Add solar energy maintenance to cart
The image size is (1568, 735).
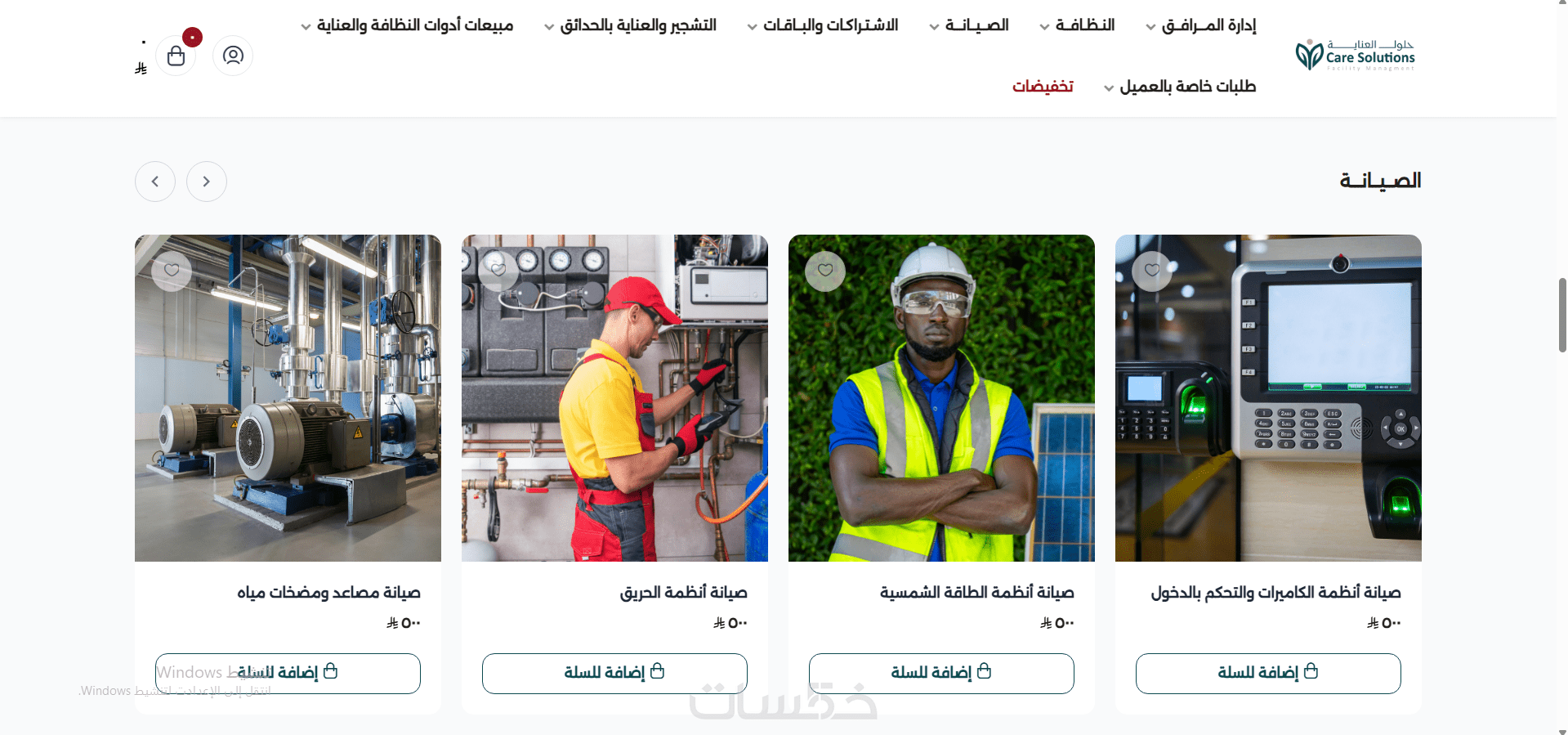click(x=941, y=674)
